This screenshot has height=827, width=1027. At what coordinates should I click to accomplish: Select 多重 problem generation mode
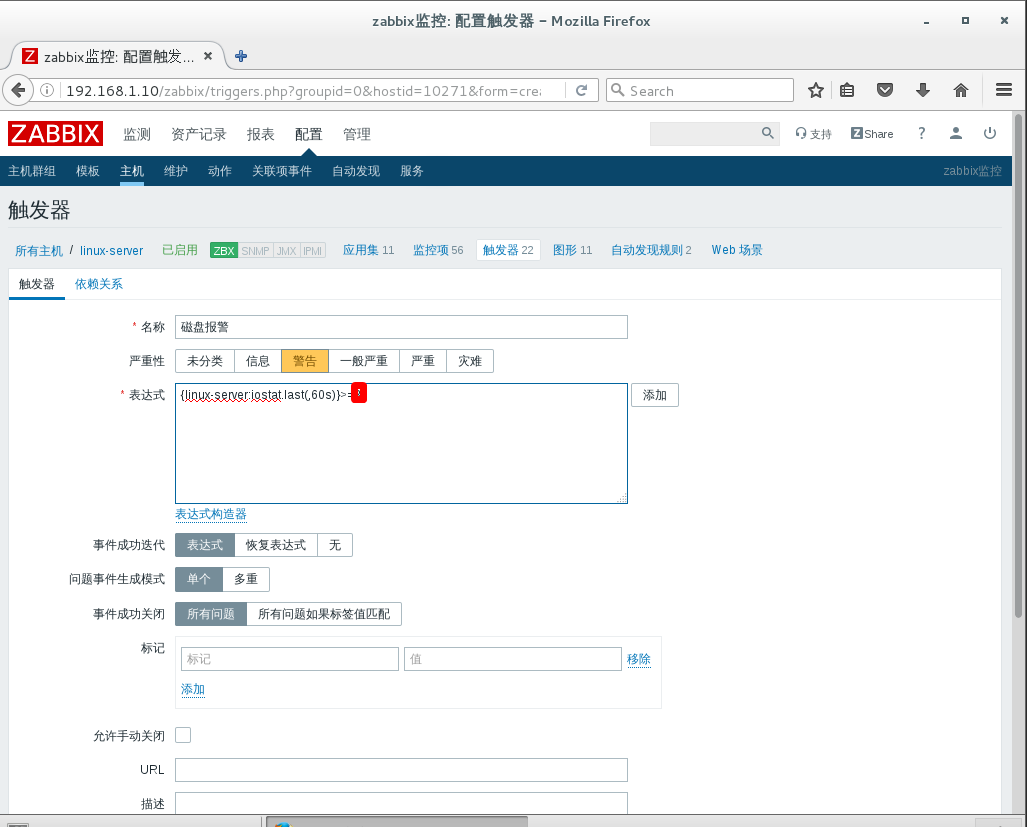246,579
